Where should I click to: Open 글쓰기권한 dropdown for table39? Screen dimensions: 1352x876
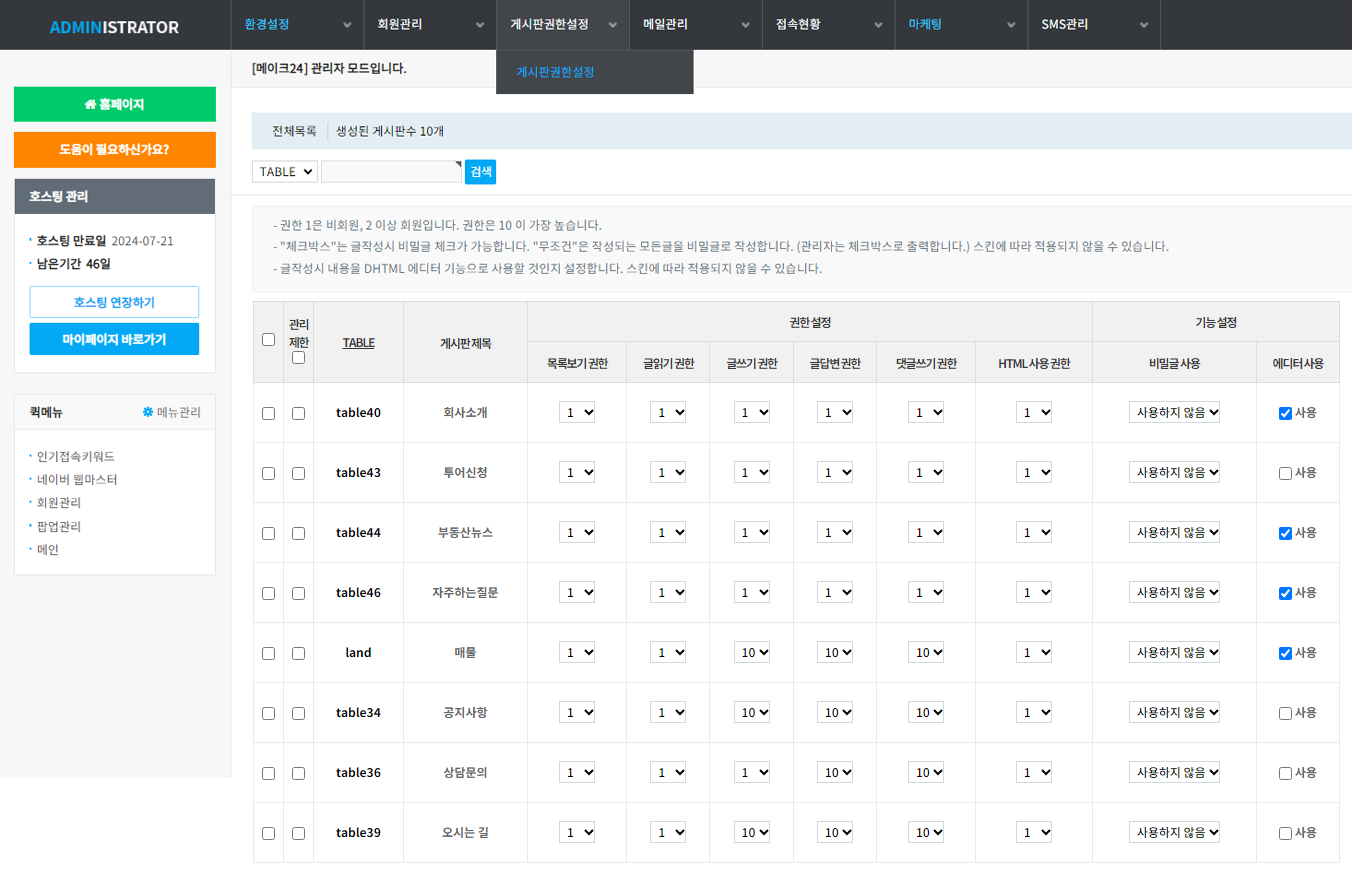(752, 832)
